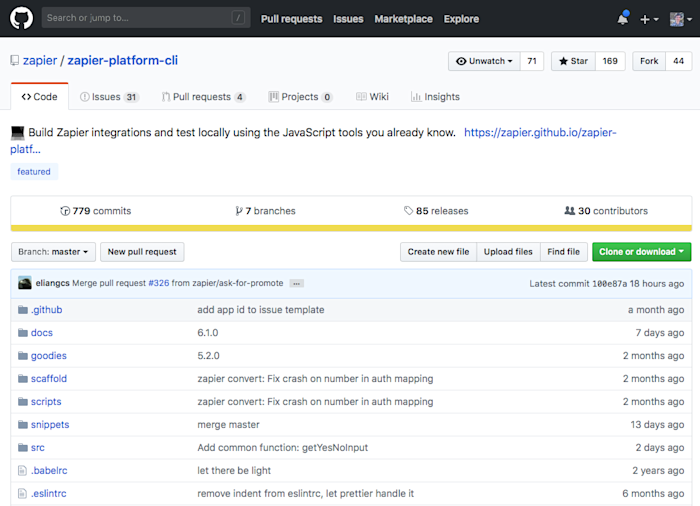Click the docs folder icon
Viewport: 700px width, 506px height.
coord(23,333)
